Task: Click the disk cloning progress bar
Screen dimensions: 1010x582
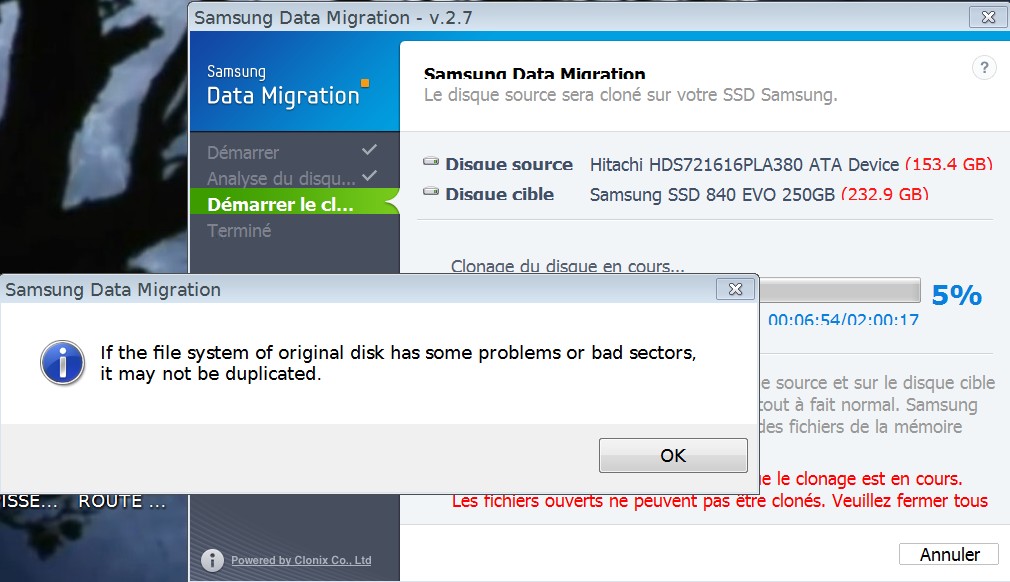Action: [x=839, y=290]
